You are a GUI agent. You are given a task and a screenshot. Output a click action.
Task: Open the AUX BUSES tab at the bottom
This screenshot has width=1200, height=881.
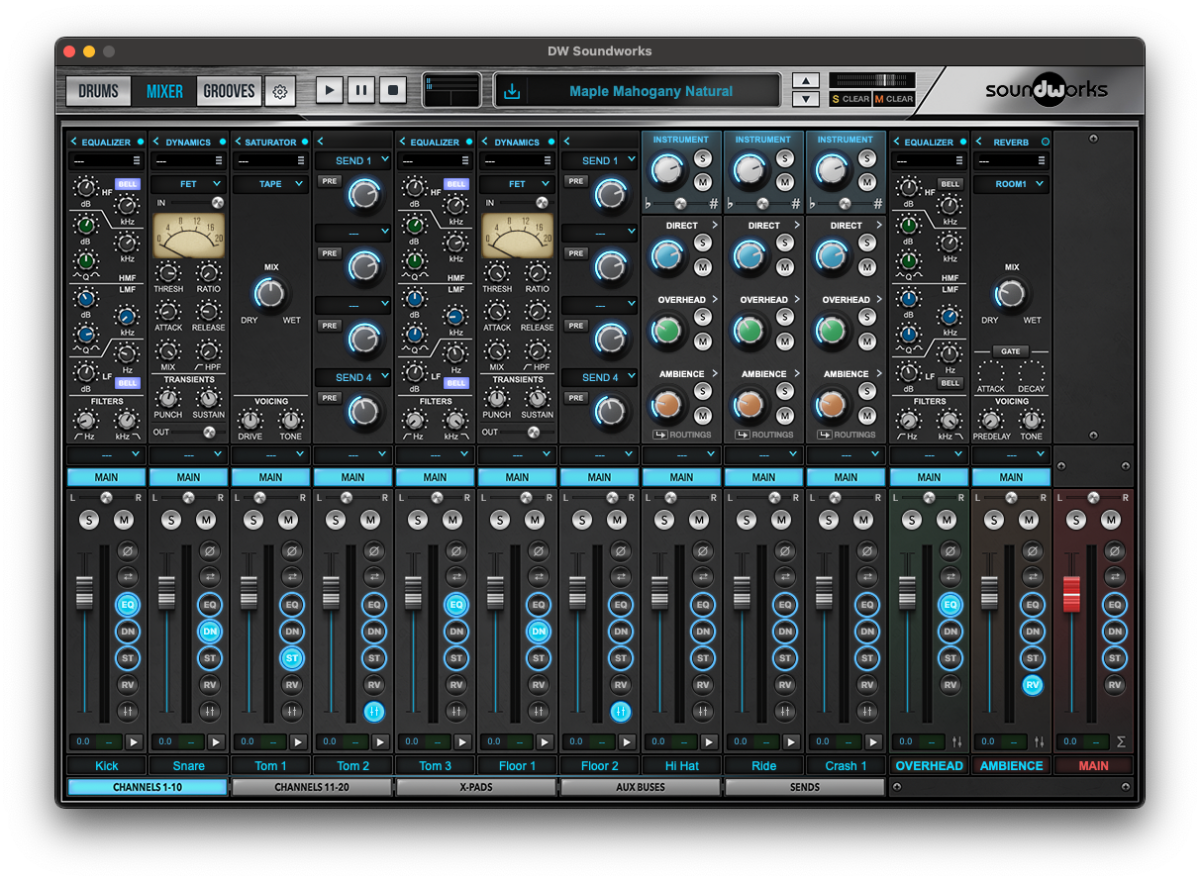[640, 787]
